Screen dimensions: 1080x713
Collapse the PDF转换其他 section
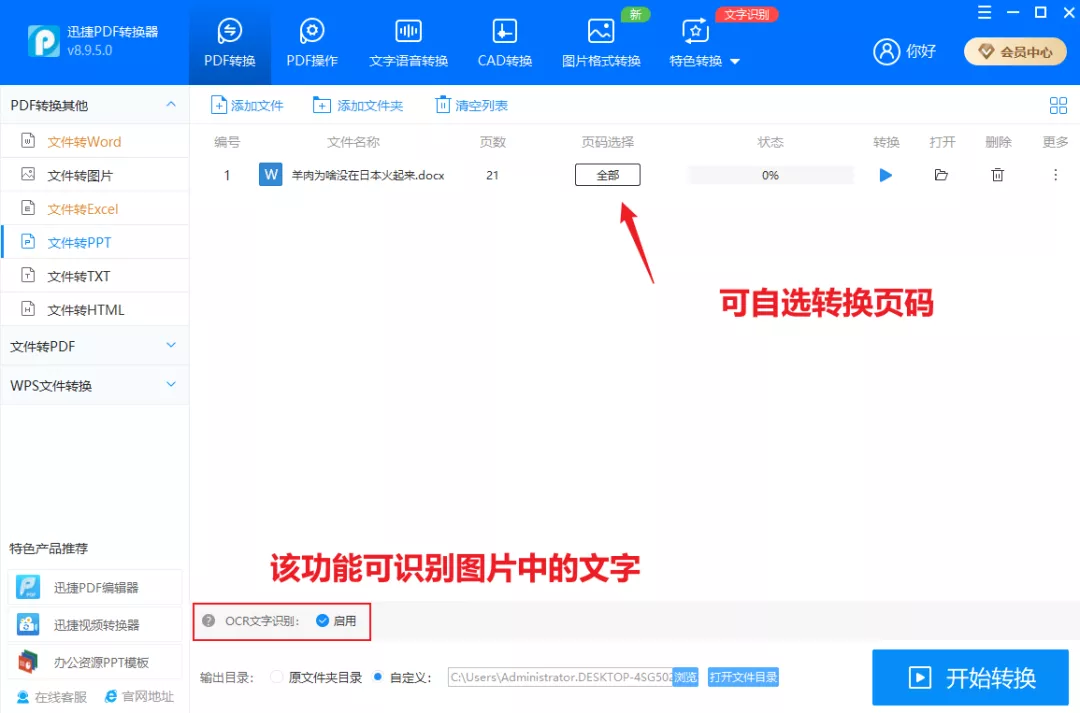[x=171, y=105]
